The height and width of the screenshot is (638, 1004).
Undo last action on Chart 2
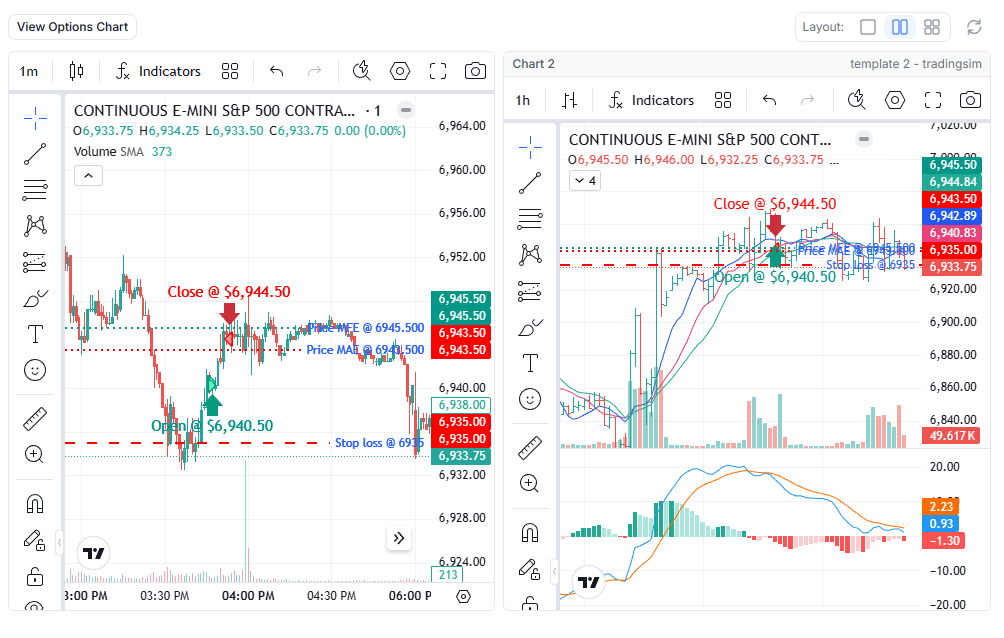[x=770, y=101]
